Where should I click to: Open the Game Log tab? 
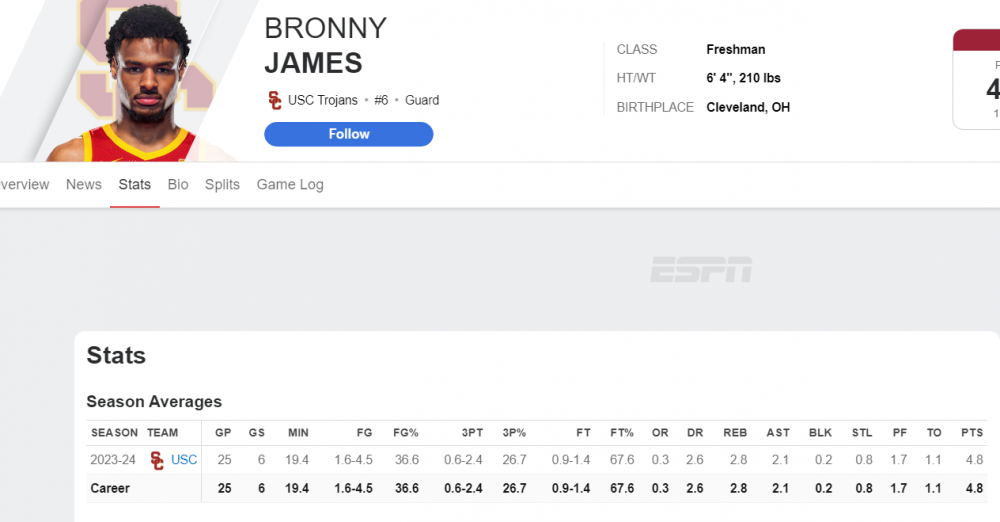(x=290, y=185)
